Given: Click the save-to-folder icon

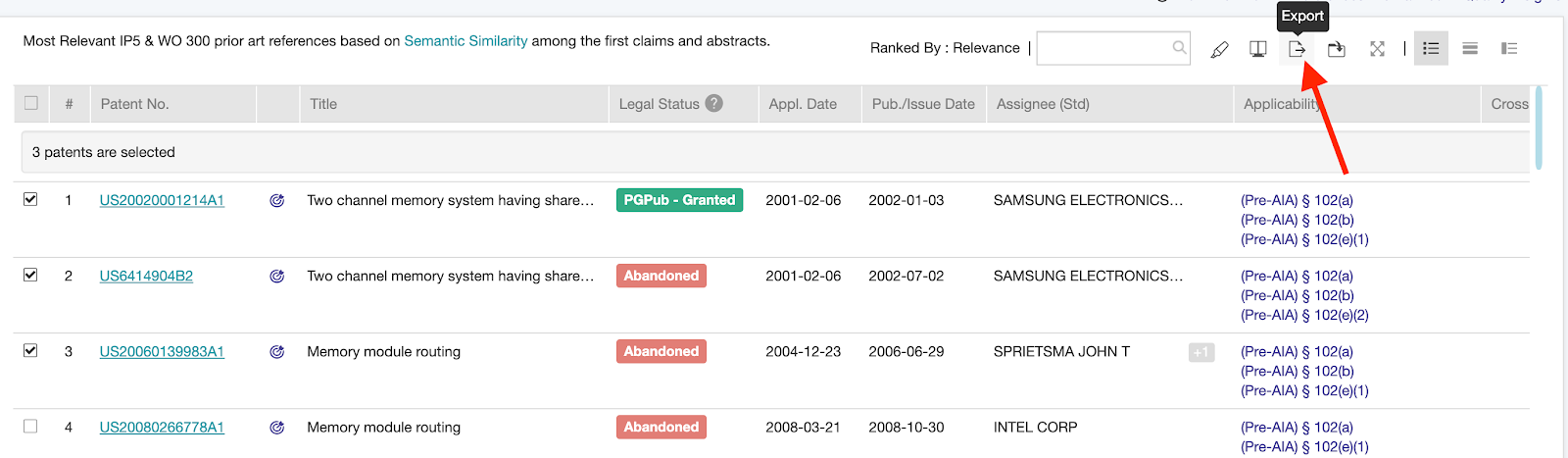Looking at the screenshot, I should pos(1337,49).
